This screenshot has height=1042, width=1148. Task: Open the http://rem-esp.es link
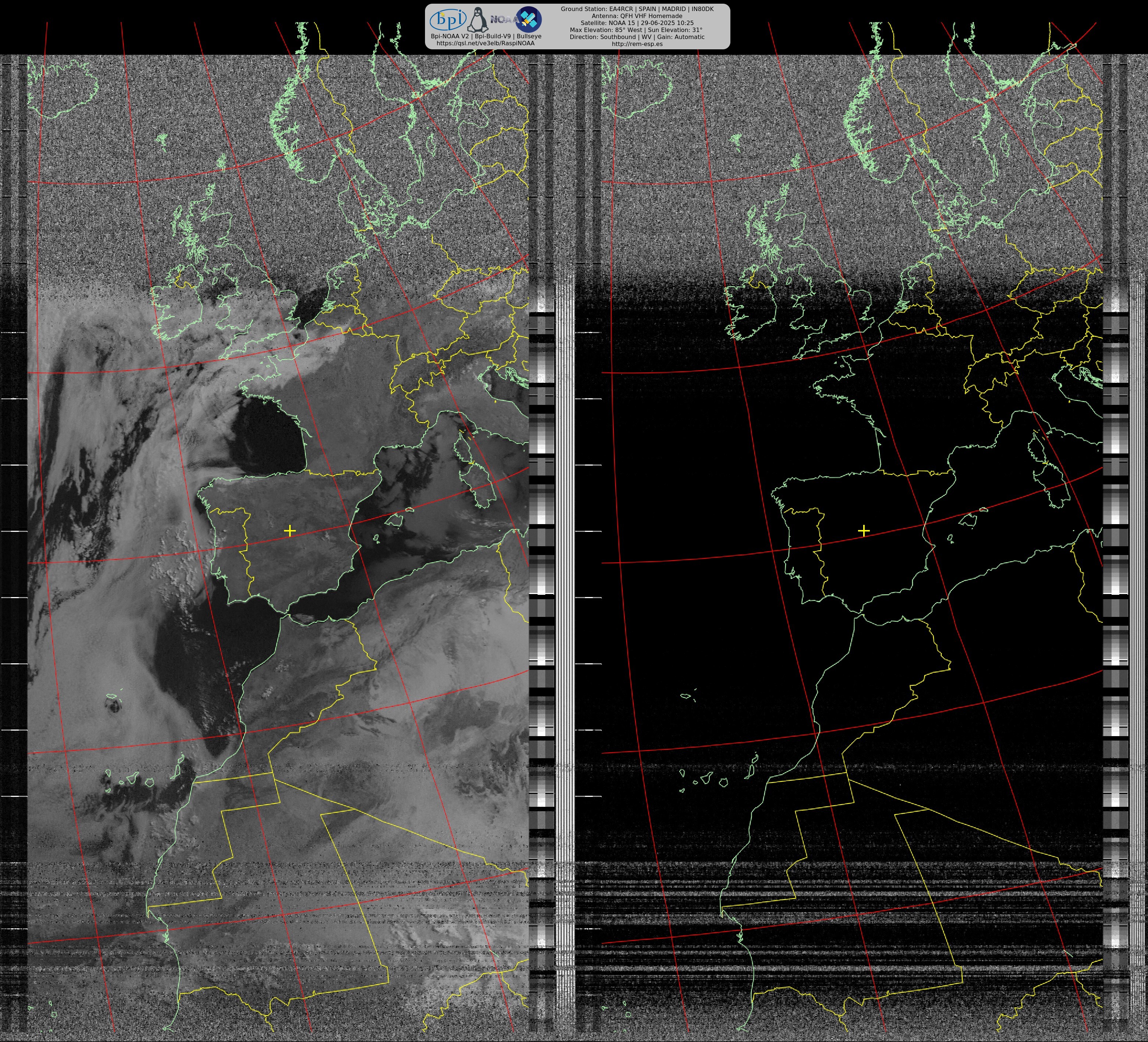tap(637, 44)
